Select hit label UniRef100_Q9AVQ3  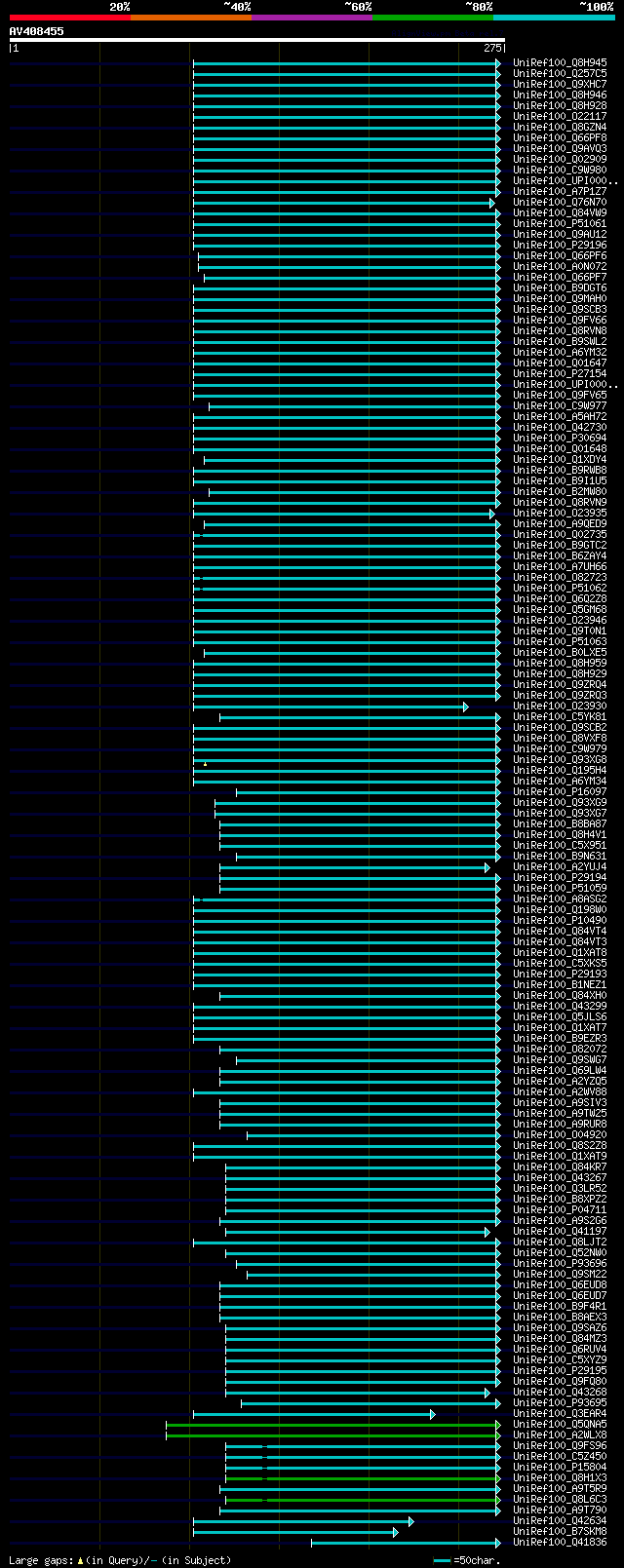(x=560, y=149)
